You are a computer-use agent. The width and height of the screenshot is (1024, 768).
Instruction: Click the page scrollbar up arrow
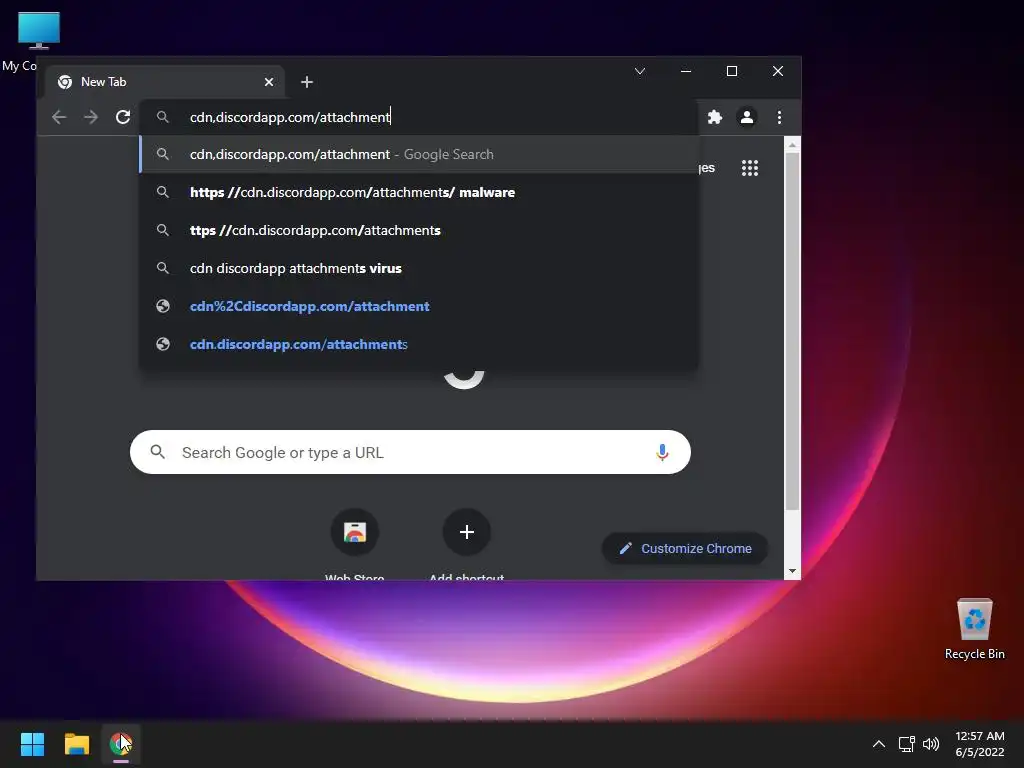click(x=792, y=145)
